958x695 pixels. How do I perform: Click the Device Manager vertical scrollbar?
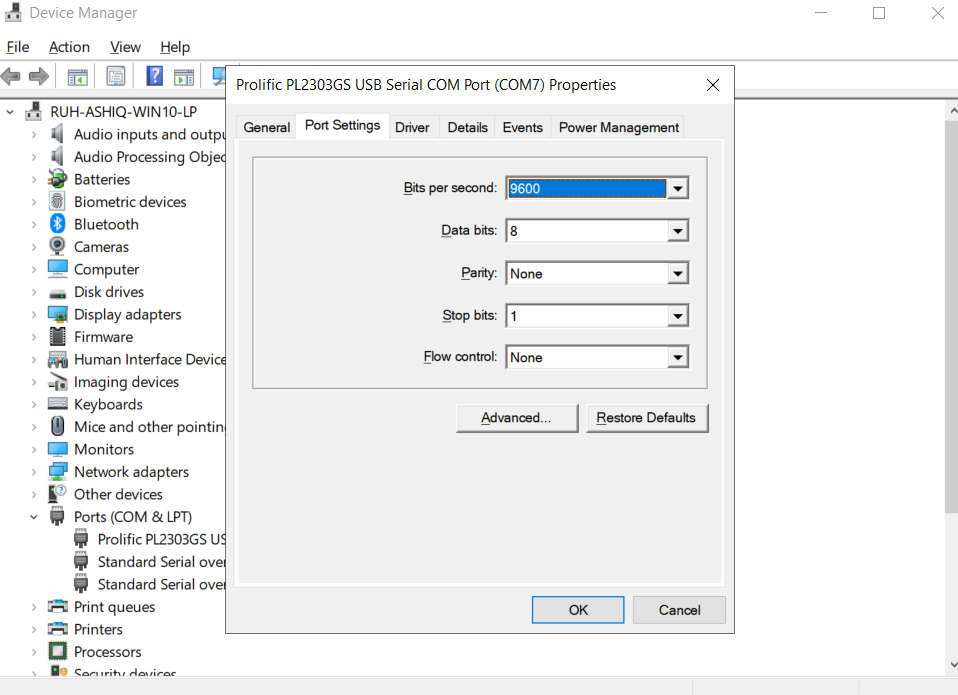click(x=951, y=316)
